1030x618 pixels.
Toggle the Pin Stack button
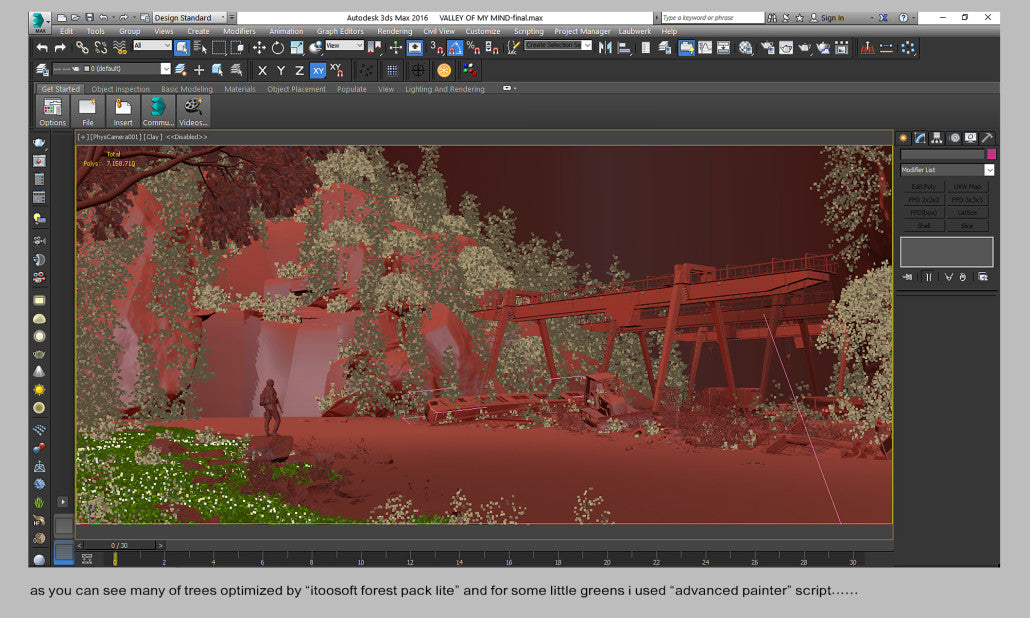(907, 277)
